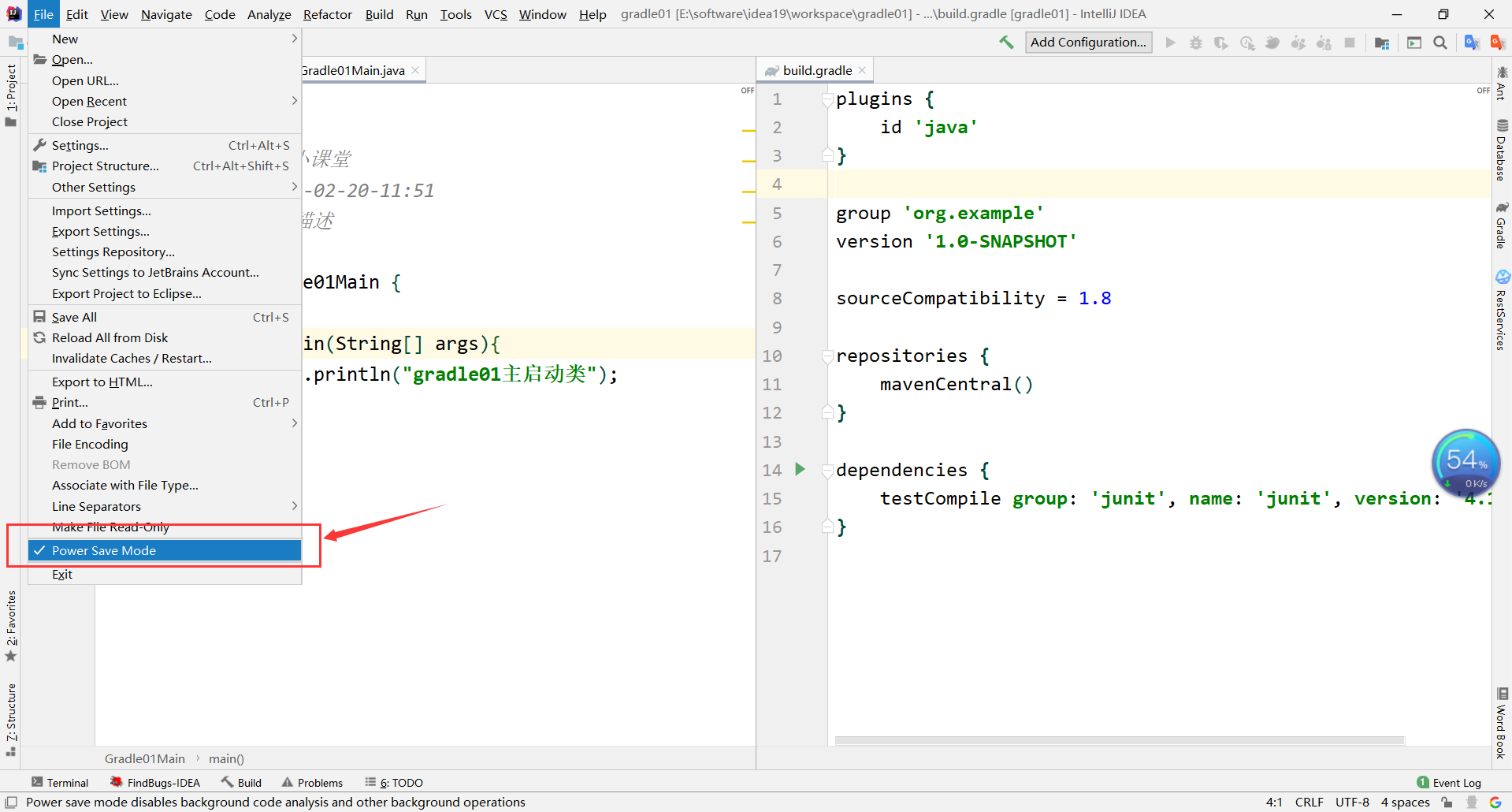The image size is (1512, 812).
Task: Click Project Structure... in File menu
Action: (165, 166)
